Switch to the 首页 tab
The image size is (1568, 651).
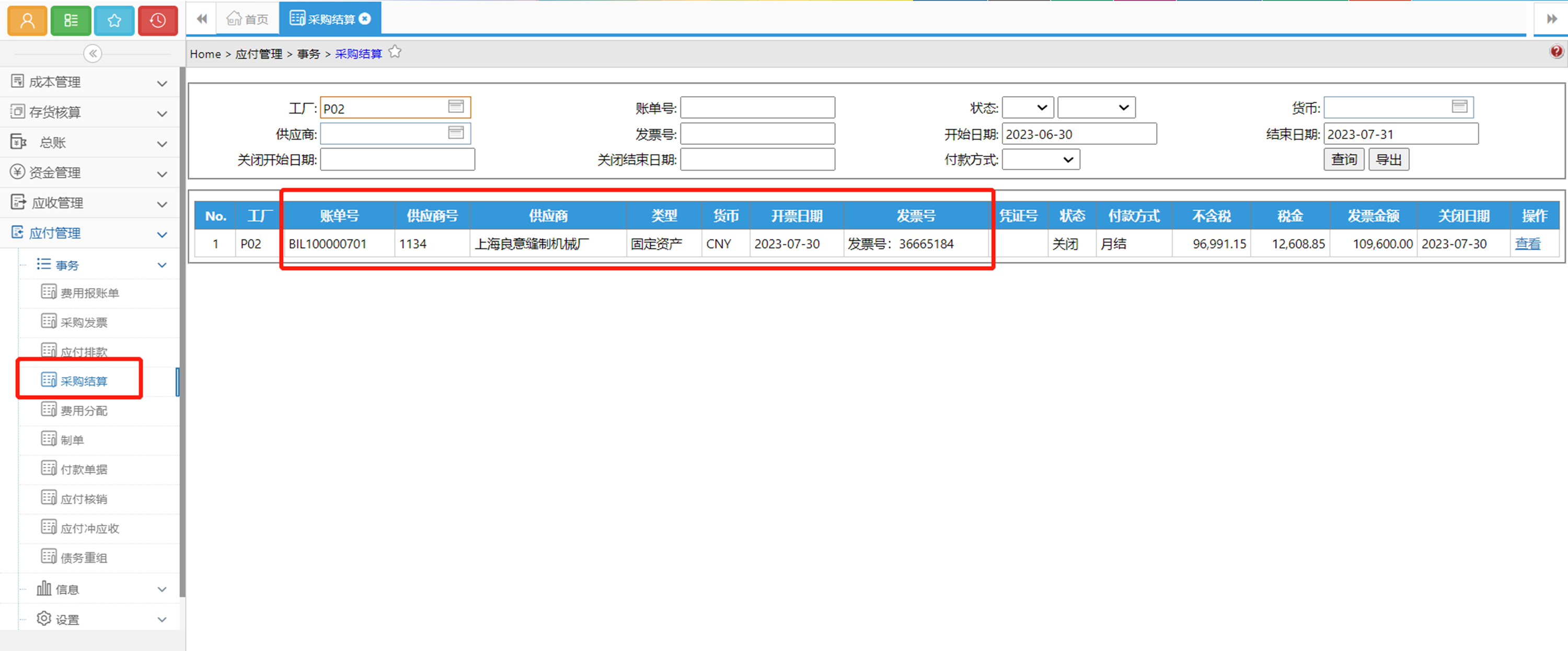(x=248, y=19)
